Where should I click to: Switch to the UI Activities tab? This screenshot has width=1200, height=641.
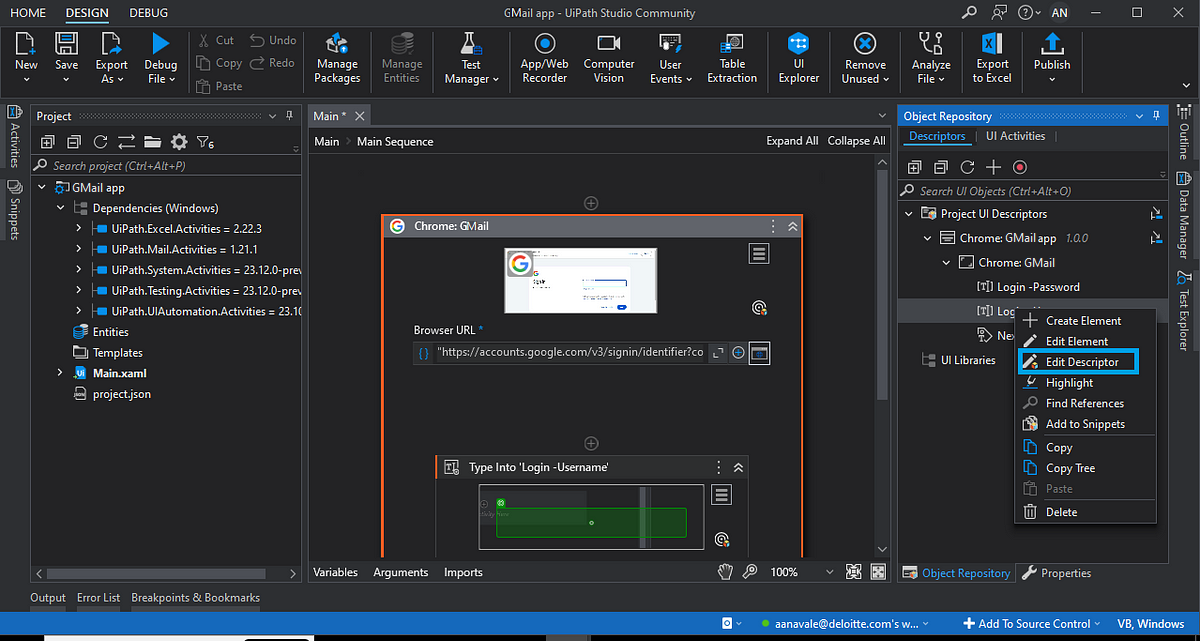pyautogui.click(x=1015, y=136)
